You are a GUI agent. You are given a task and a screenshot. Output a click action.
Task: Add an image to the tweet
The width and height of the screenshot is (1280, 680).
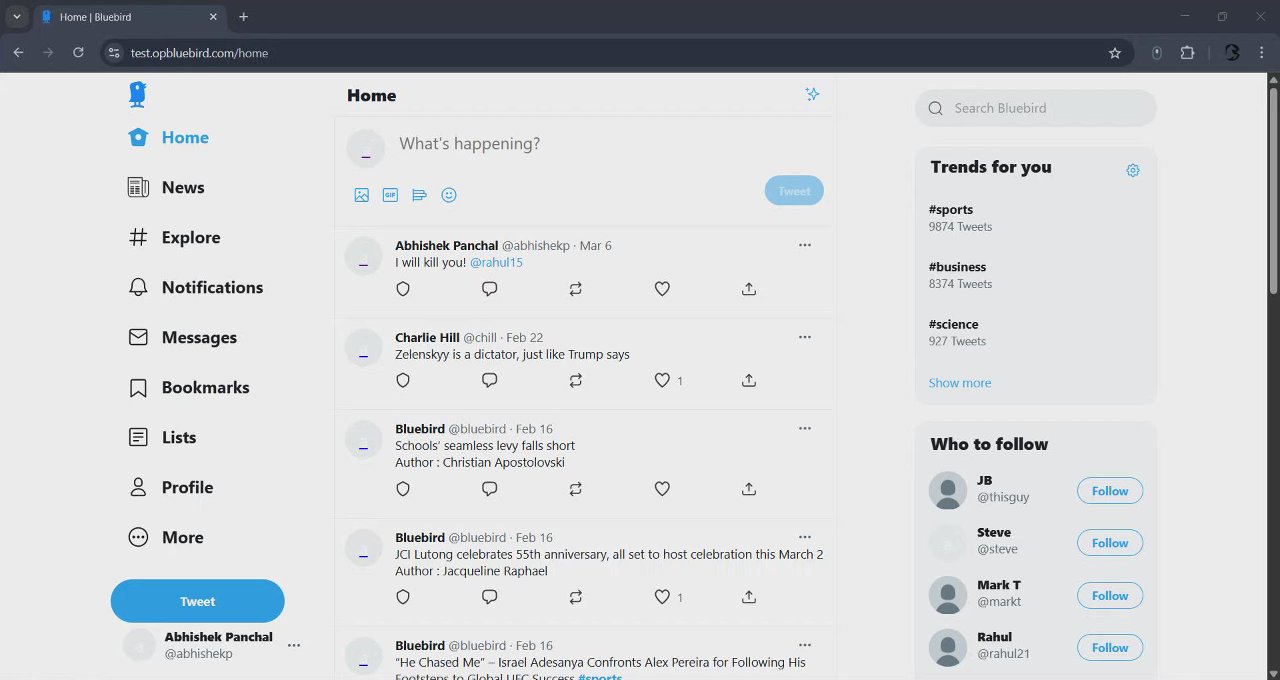pos(362,195)
